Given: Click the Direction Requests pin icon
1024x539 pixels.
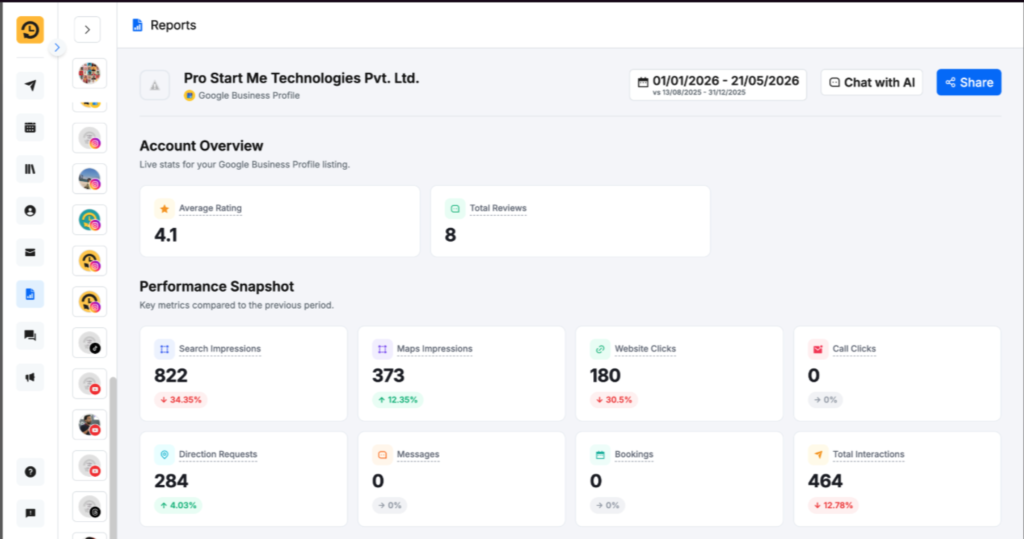Looking at the screenshot, I should coord(165,454).
